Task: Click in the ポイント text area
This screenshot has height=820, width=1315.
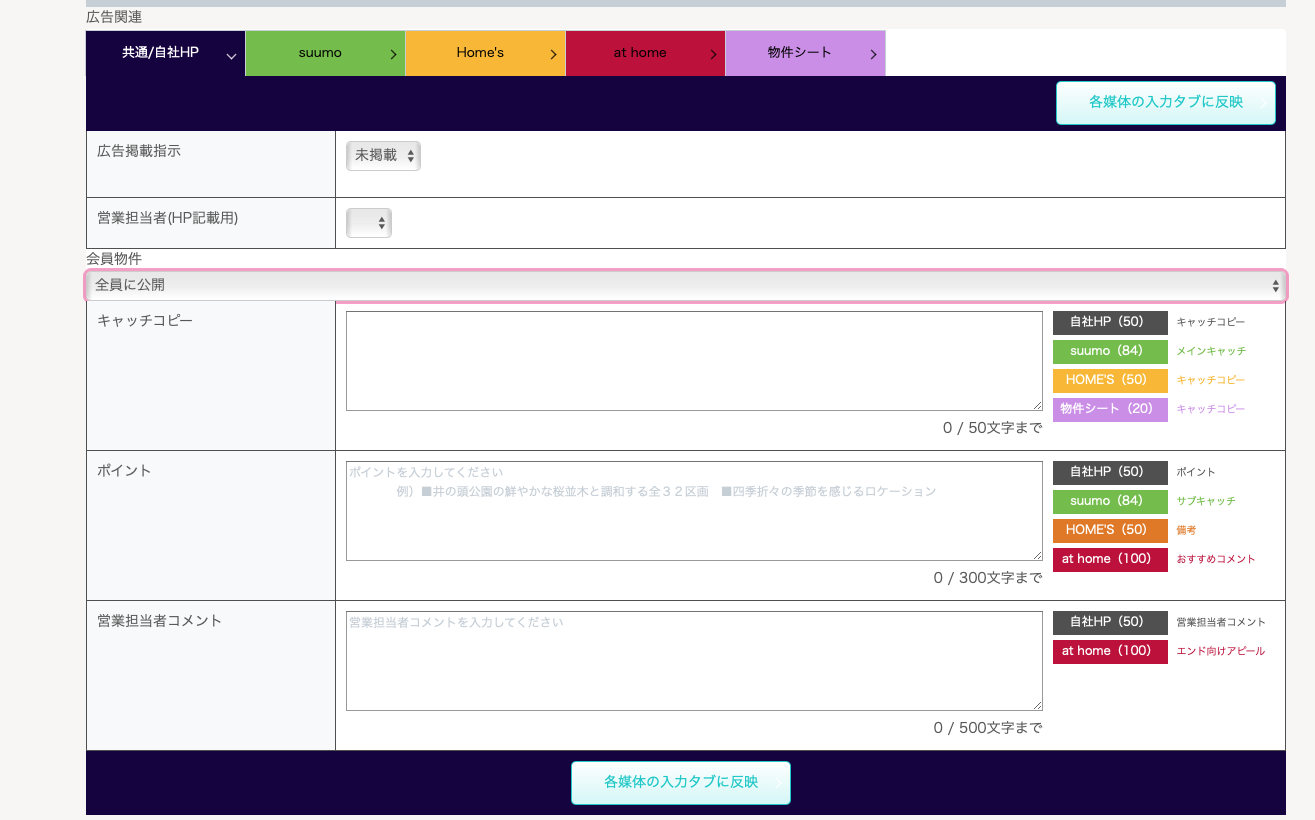Action: point(693,511)
